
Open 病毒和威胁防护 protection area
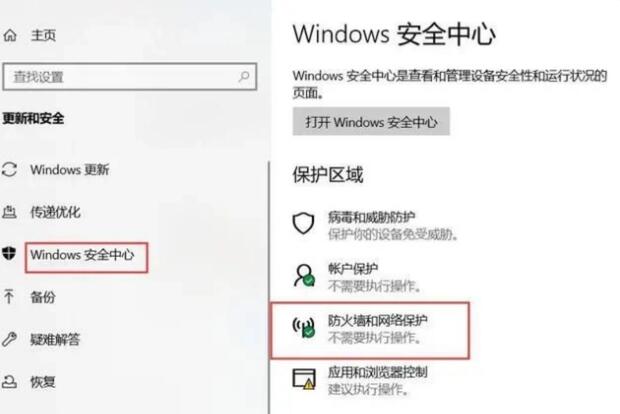376,225
